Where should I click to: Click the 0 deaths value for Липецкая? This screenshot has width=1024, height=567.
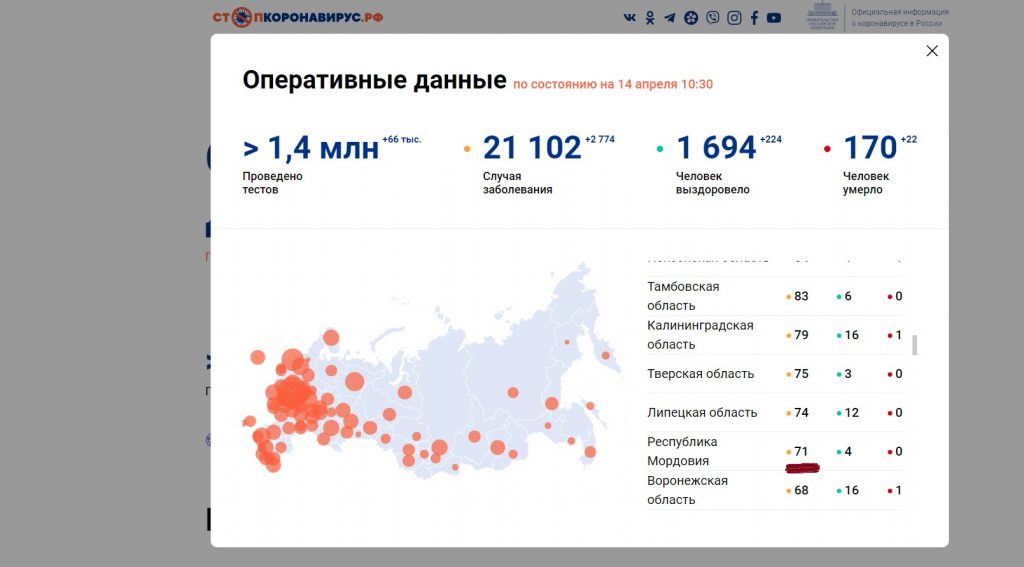point(899,413)
